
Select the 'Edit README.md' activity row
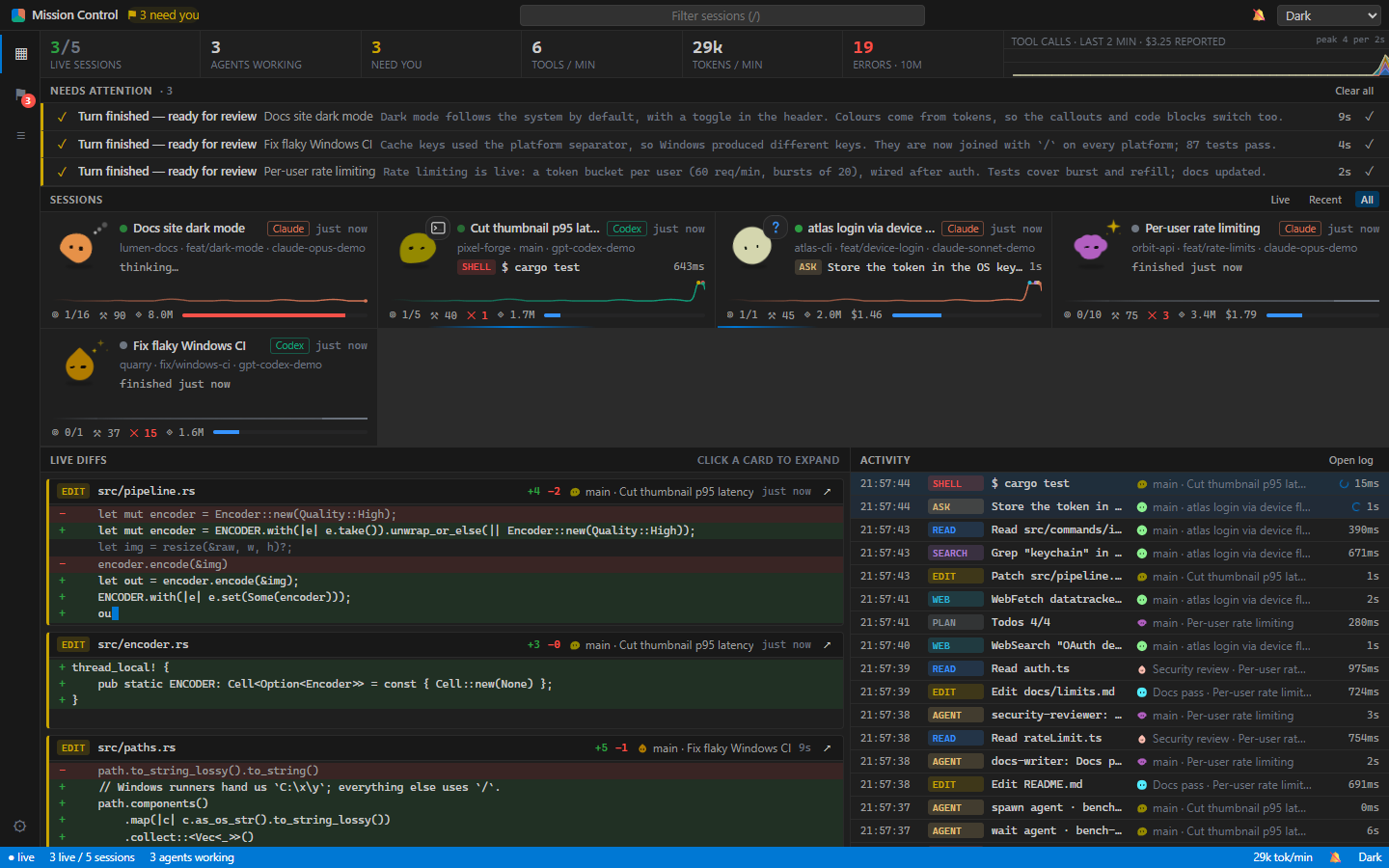click(1120, 785)
